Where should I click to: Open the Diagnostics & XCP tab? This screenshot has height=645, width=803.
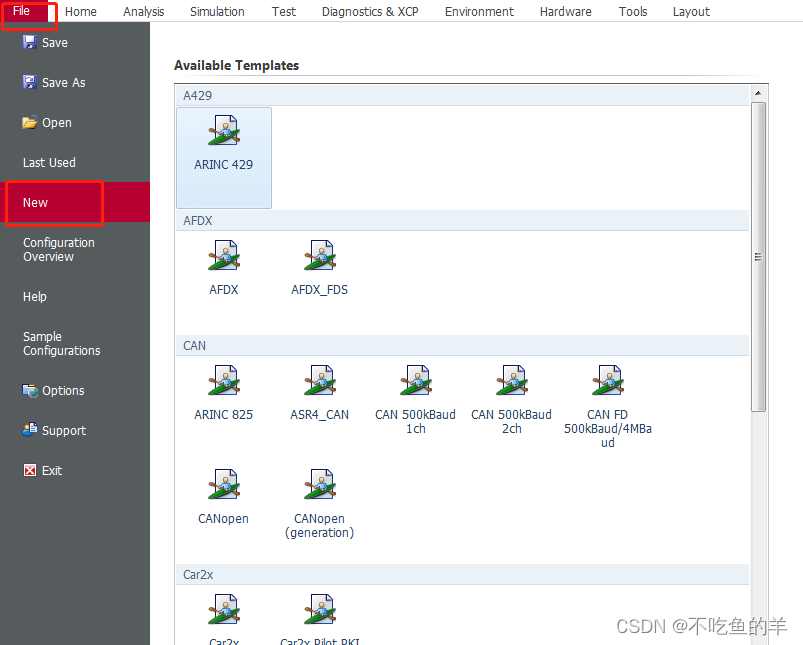[370, 11]
